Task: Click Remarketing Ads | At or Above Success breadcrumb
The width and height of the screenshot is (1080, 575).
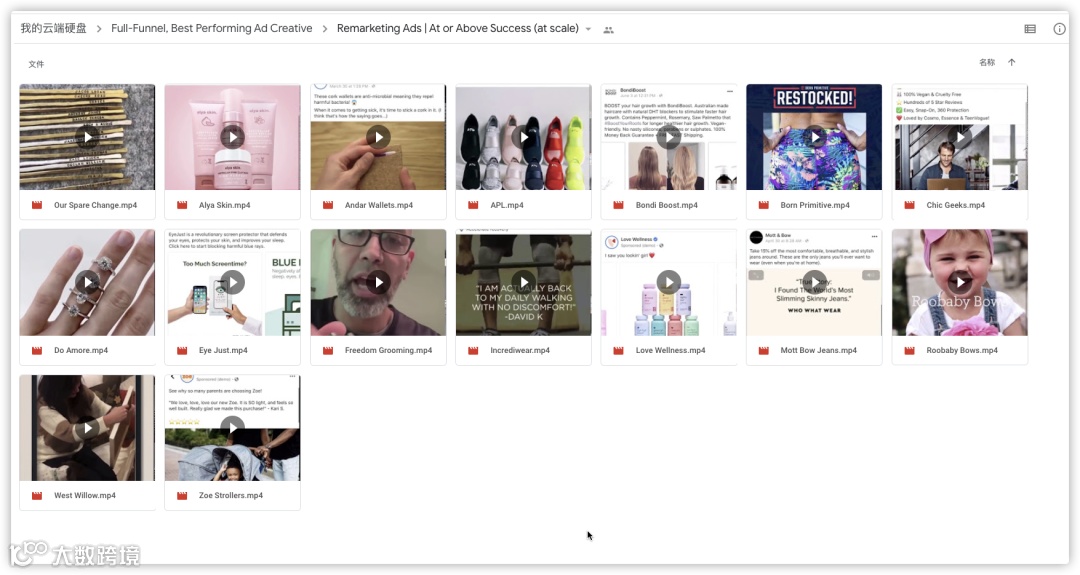Action: (x=457, y=28)
